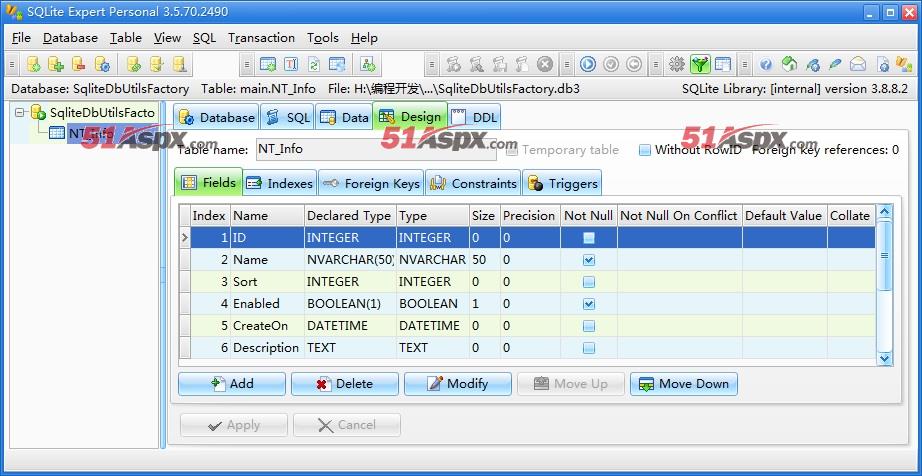Switch to the Data tab
The image size is (922, 476).
(344, 118)
